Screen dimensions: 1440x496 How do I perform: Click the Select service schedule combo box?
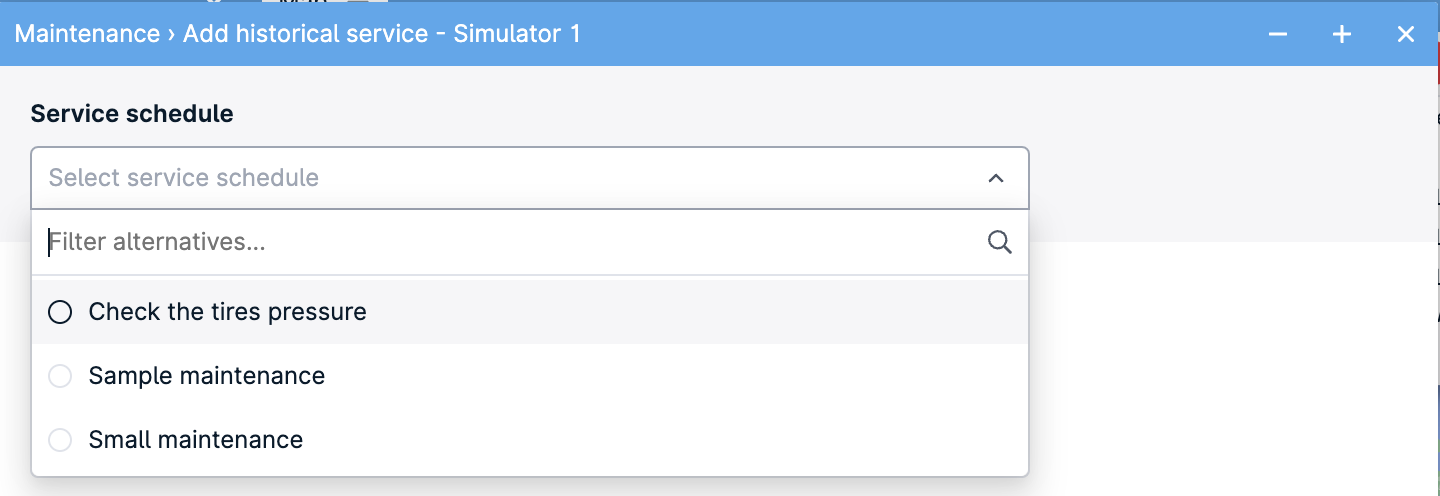coord(530,178)
